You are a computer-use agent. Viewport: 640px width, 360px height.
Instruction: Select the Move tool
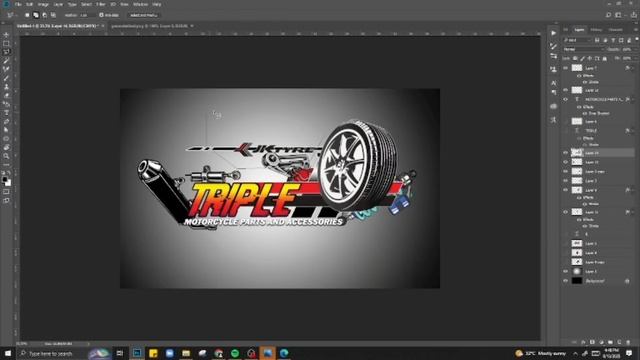[6, 35]
